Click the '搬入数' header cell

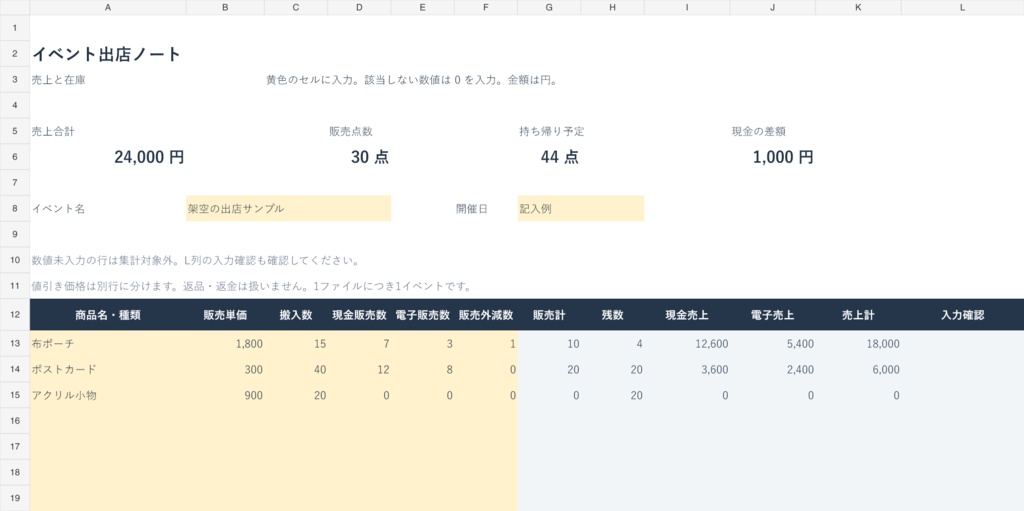(296, 315)
